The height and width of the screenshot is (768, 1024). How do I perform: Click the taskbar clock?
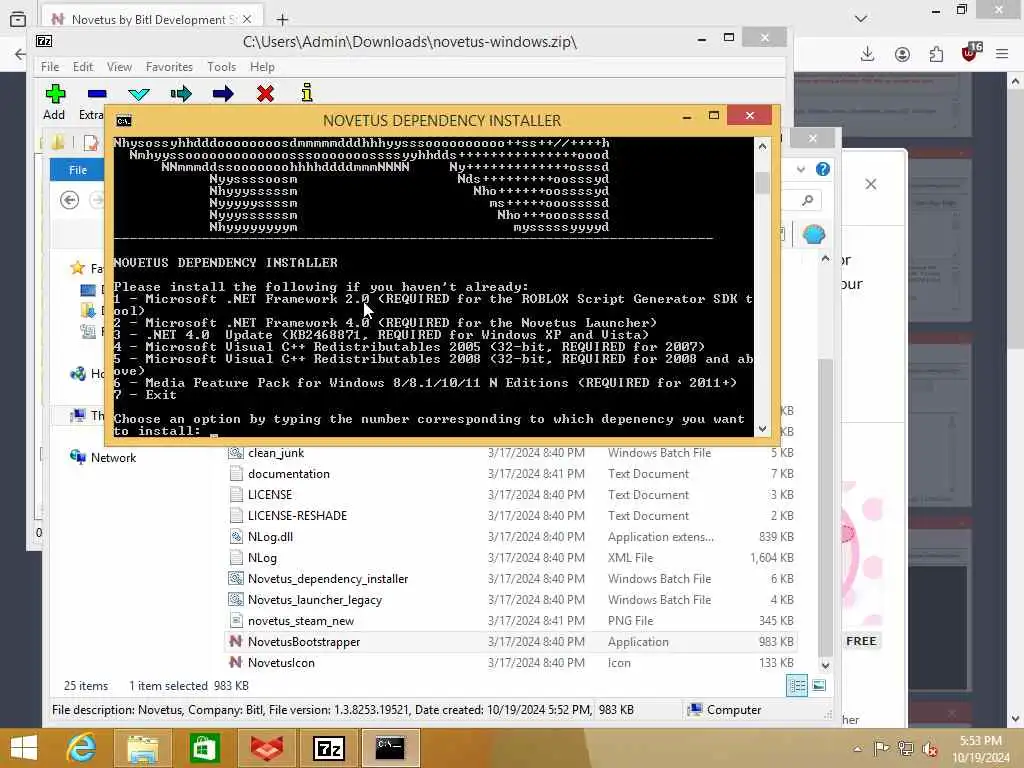pyautogui.click(x=981, y=749)
